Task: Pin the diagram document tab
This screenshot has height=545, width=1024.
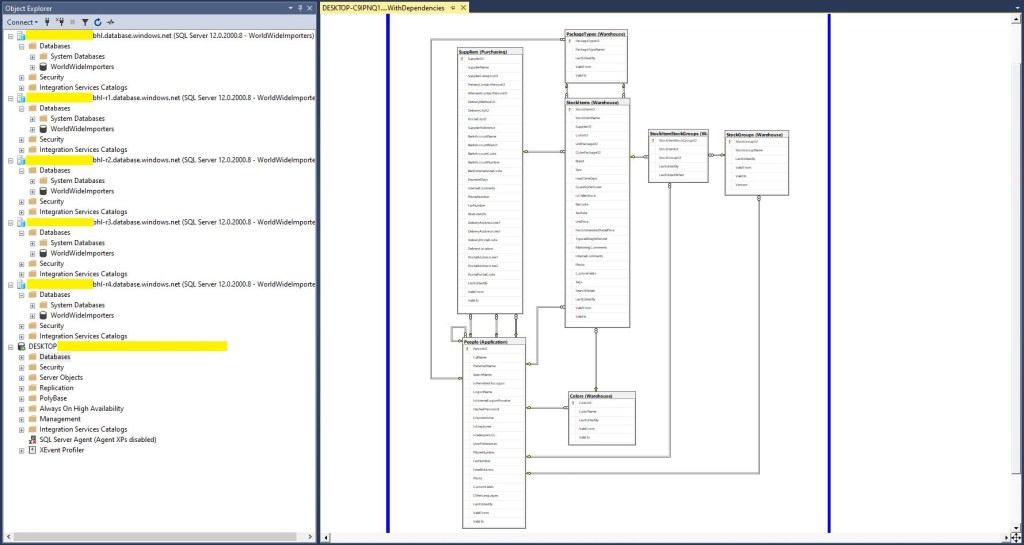Action: (x=453, y=7)
